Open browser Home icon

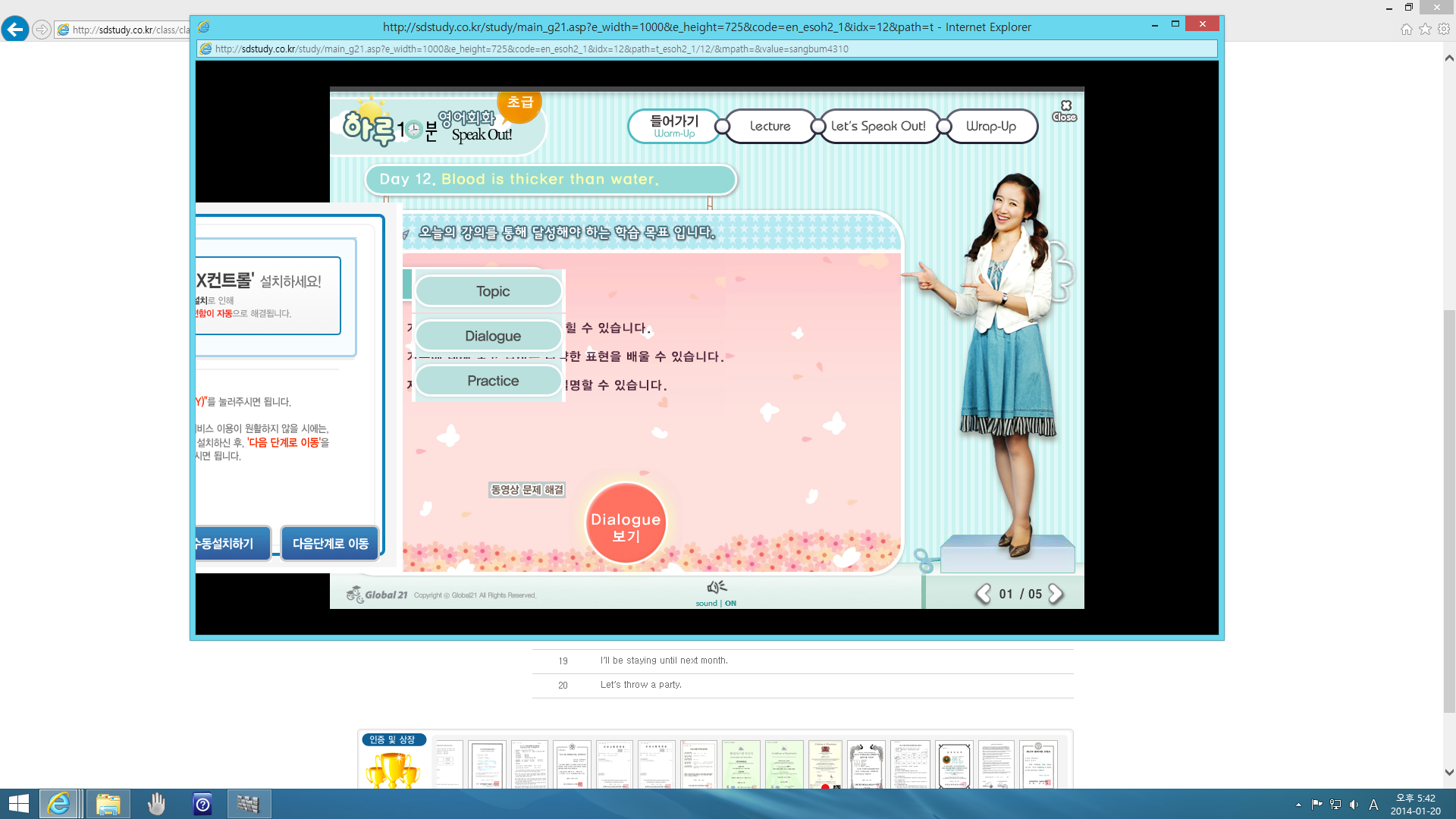[x=1406, y=30]
